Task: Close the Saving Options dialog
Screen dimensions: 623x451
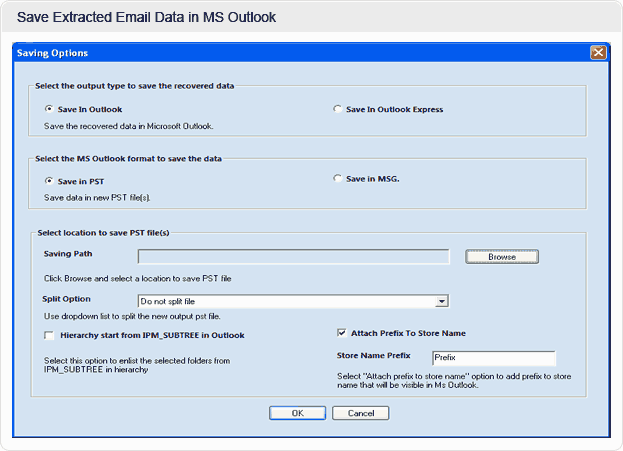Action: 598,52
